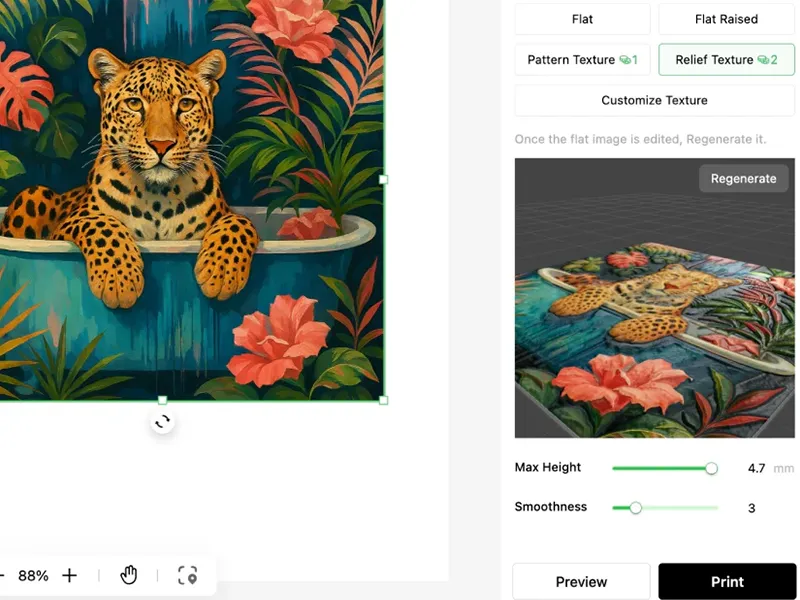Open the Customize Texture option
The height and width of the screenshot is (600, 800).
[x=654, y=100]
